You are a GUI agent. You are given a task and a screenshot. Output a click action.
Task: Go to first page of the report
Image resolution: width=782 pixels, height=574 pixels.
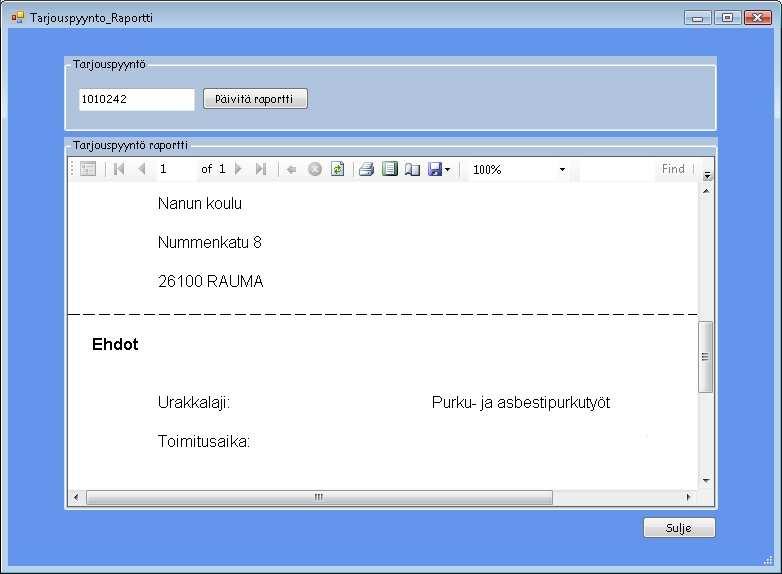[x=119, y=169]
